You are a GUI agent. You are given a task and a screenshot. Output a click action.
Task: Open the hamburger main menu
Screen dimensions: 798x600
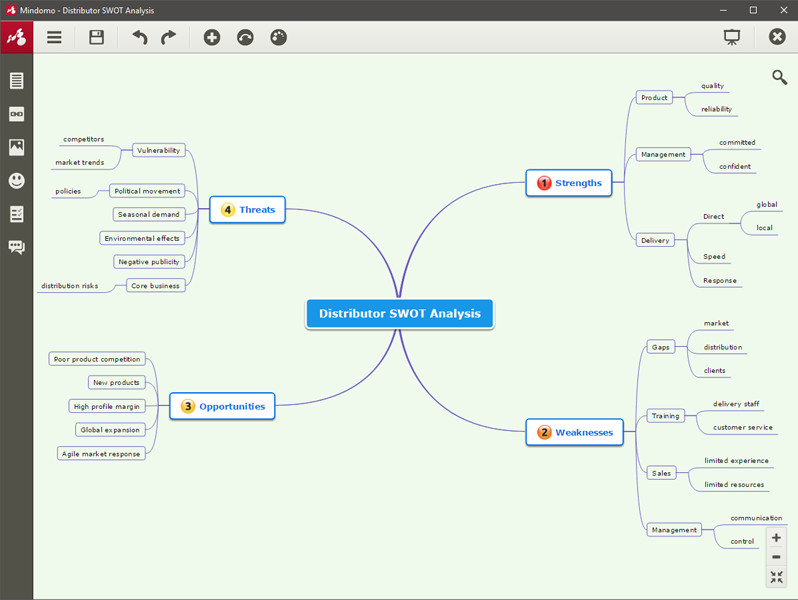(x=54, y=37)
